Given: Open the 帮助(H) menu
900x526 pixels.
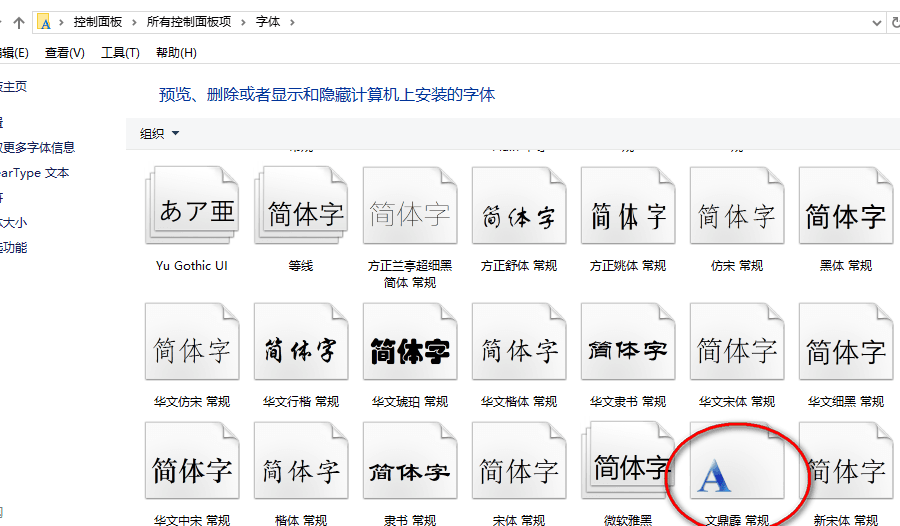Looking at the screenshot, I should click(x=176, y=53).
